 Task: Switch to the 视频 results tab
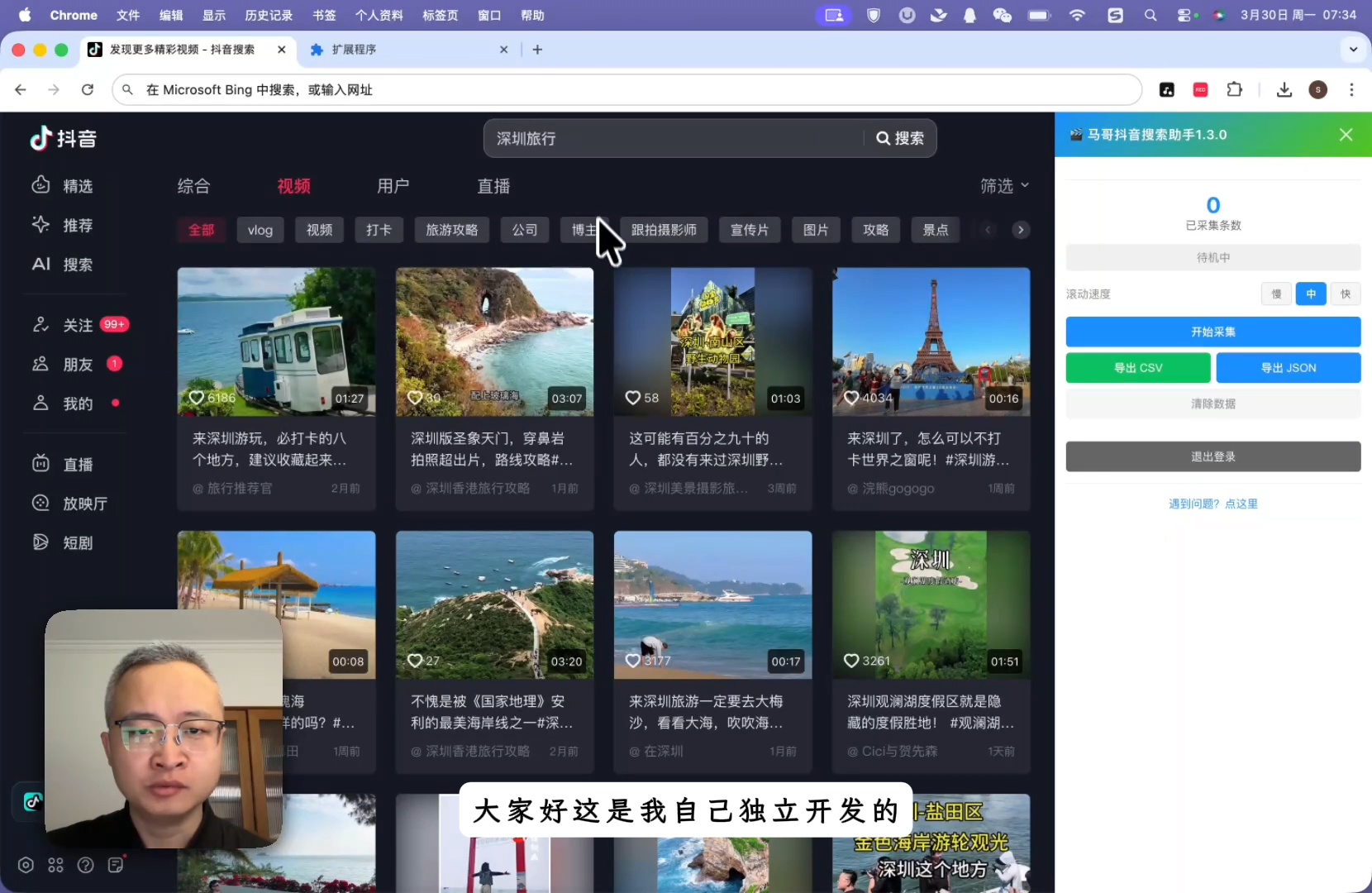[294, 186]
